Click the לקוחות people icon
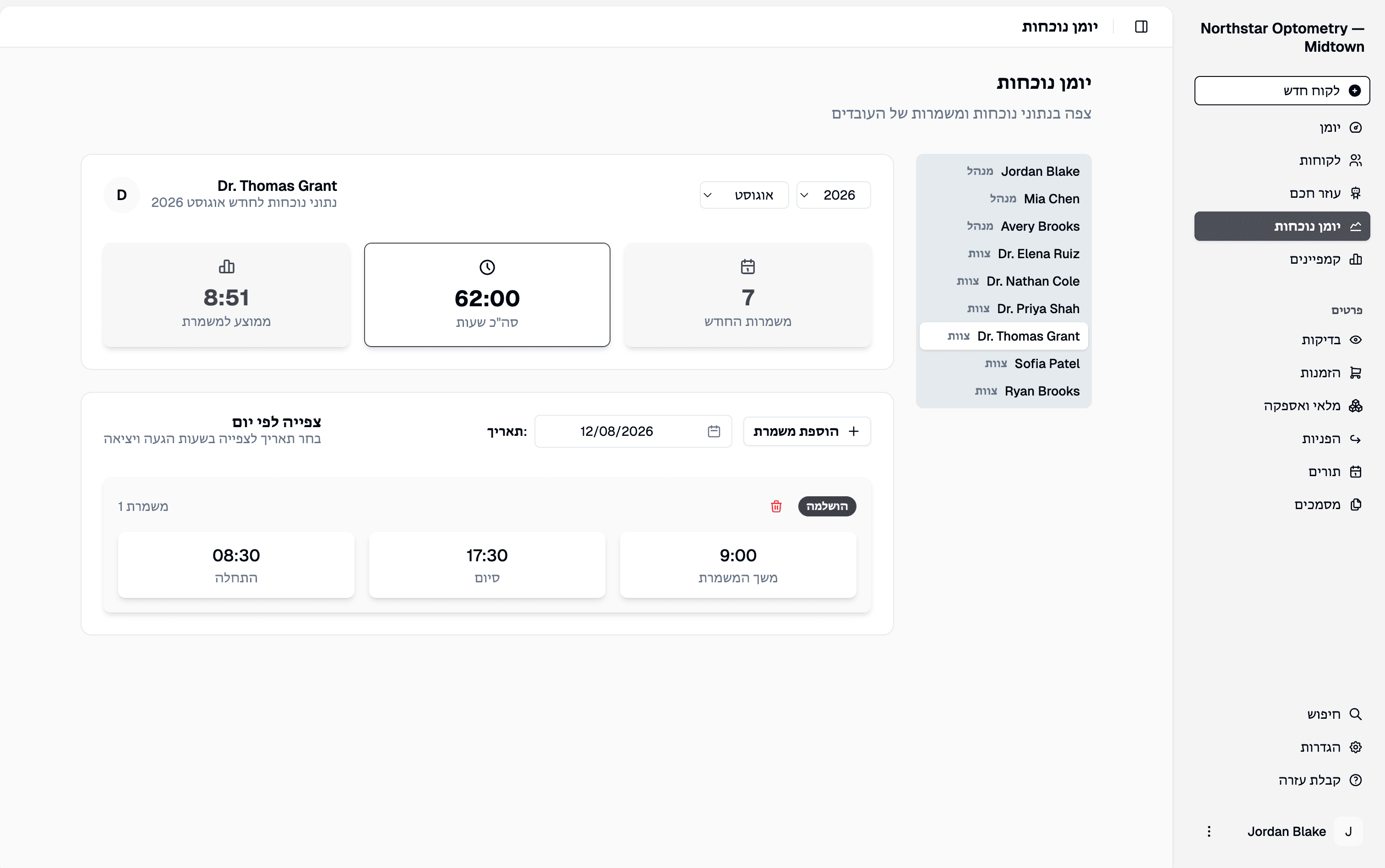The height and width of the screenshot is (868, 1385). click(1355, 160)
